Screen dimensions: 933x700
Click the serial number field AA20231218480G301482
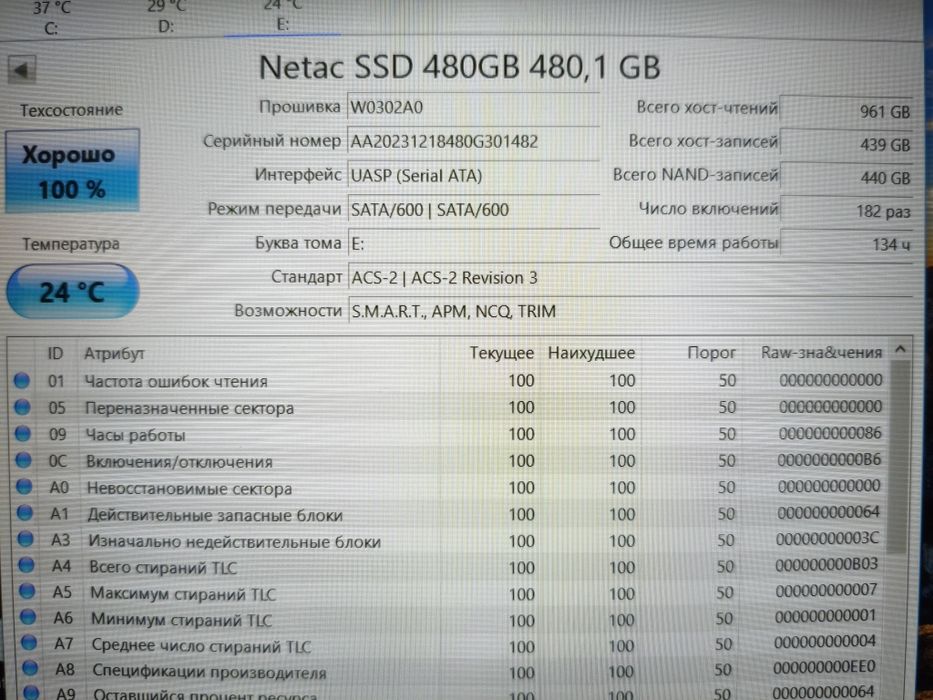pos(473,142)
